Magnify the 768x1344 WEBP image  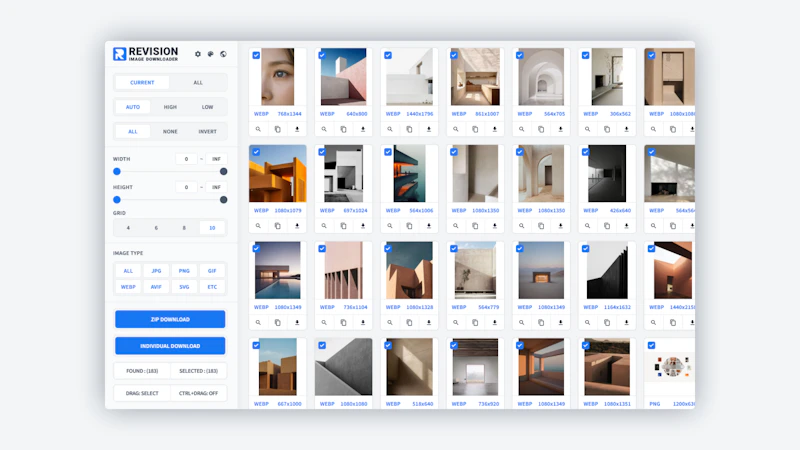click(258, 129)
